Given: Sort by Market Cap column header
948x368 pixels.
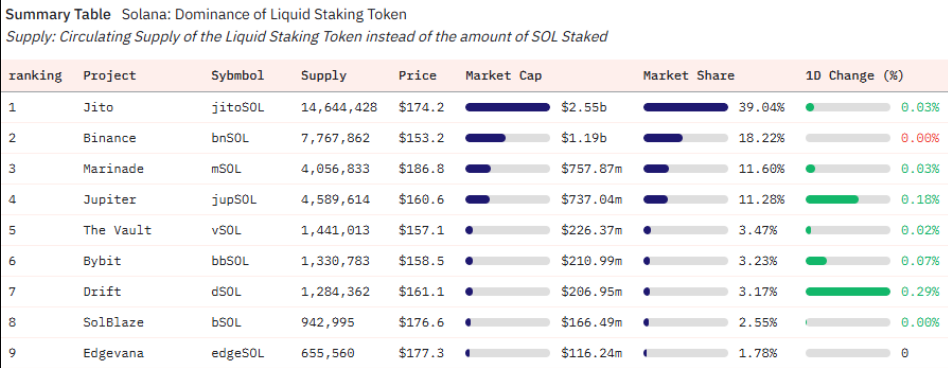Looking at the screenshot, I should pyautogui.click(x=504, y=76).
